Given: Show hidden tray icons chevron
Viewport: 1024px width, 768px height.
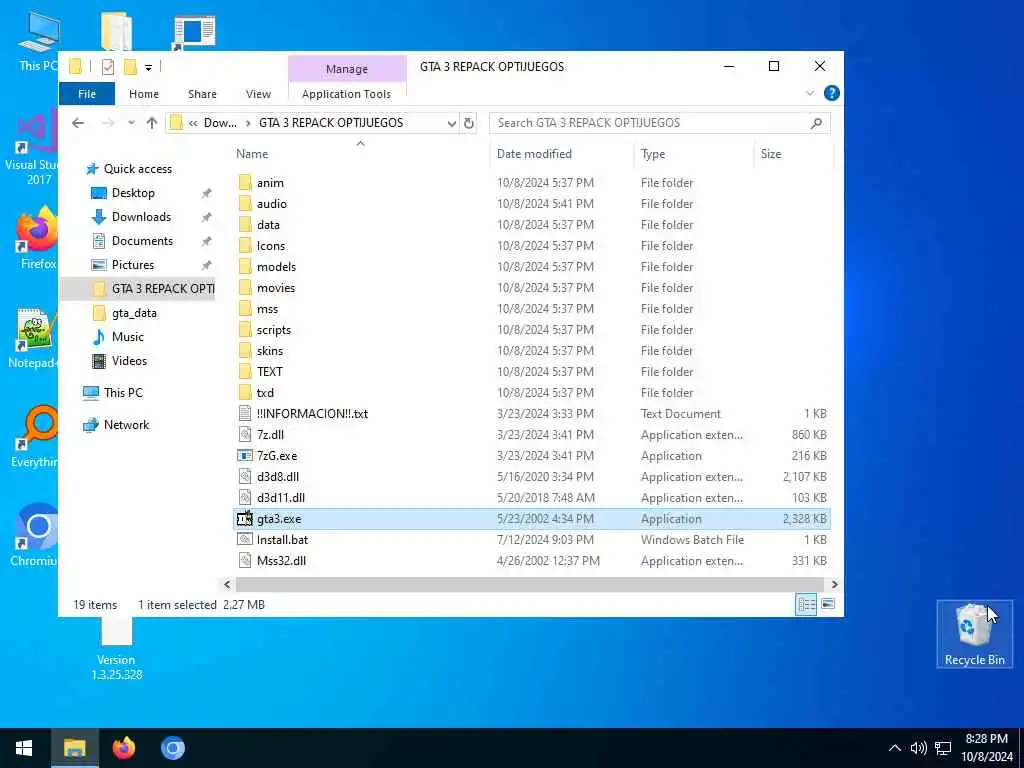Looking at the screenshot, I should click(895, 748).
